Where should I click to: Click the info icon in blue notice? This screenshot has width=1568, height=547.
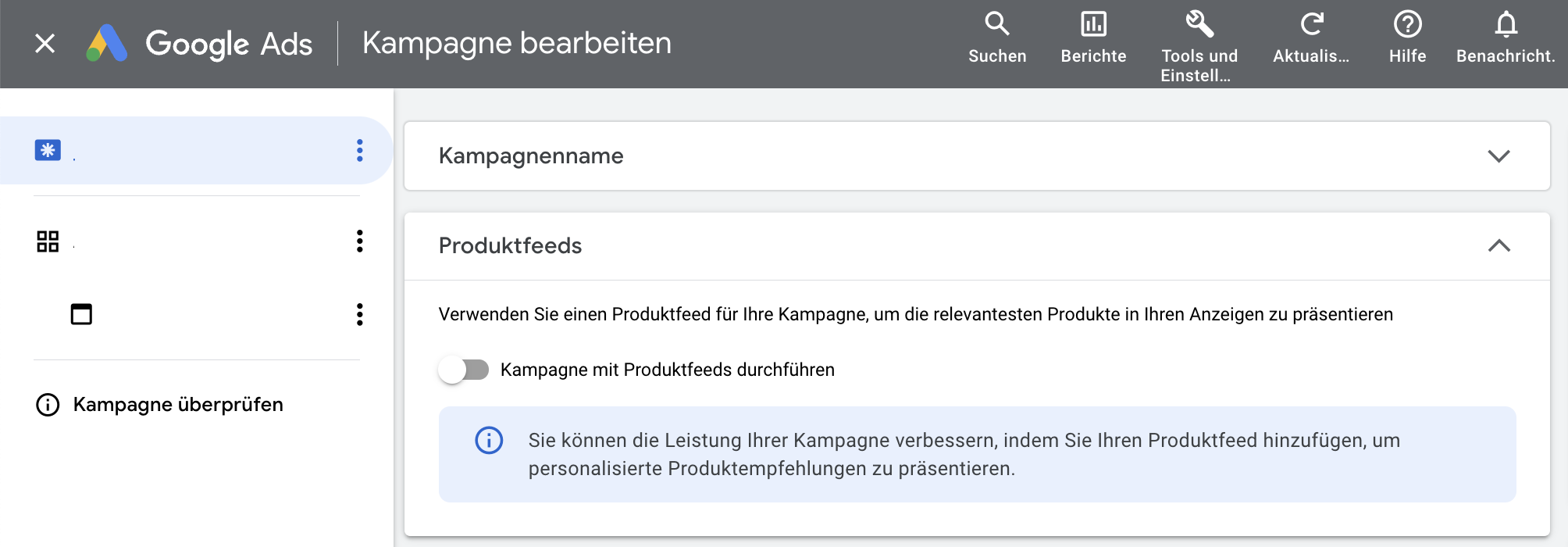(489, 441)
